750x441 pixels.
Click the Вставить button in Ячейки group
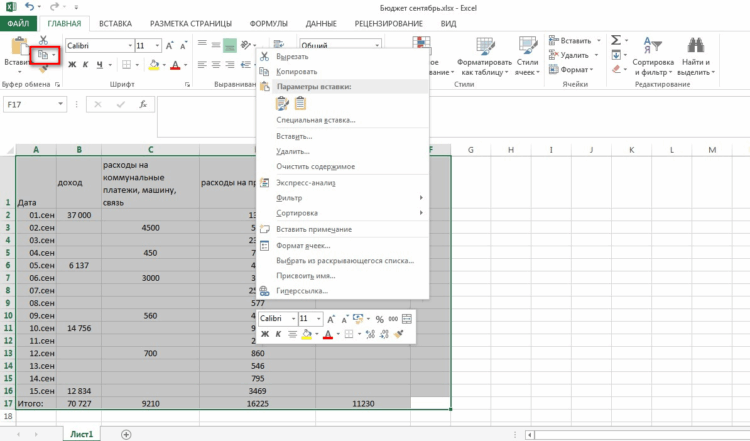(x=574, y=41)
